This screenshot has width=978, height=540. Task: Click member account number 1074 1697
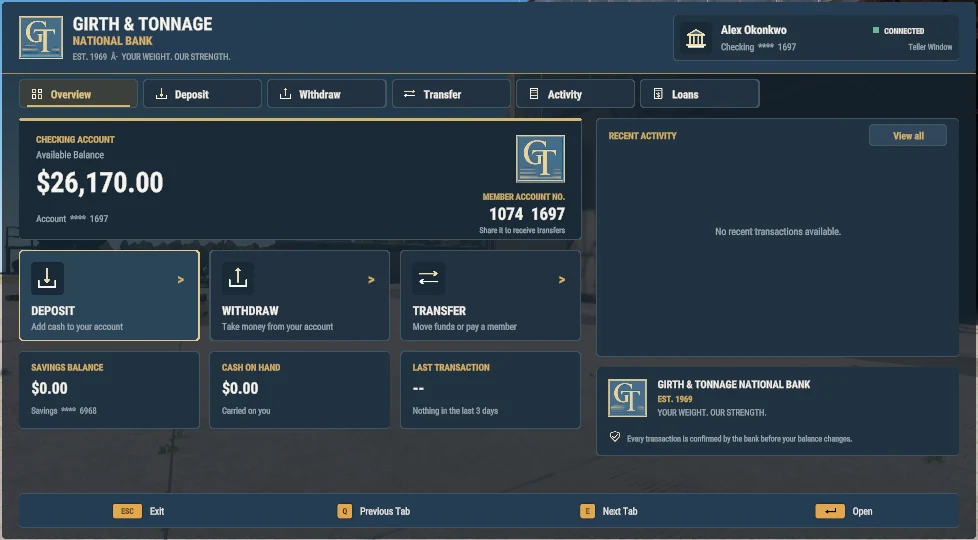pyautogui.click(x=527, y=214)
